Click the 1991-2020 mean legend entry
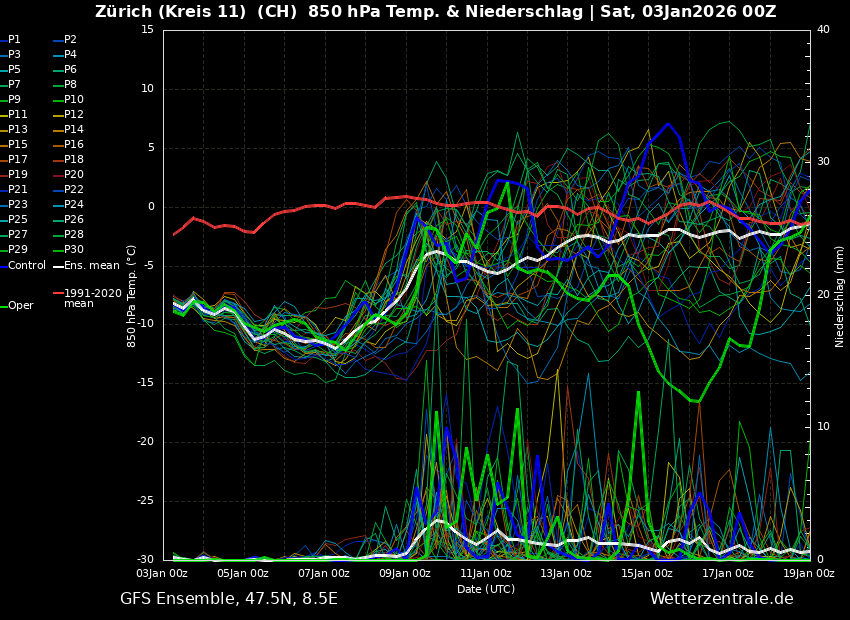Viewport: 850px width, 620px height. coord(92,298)
